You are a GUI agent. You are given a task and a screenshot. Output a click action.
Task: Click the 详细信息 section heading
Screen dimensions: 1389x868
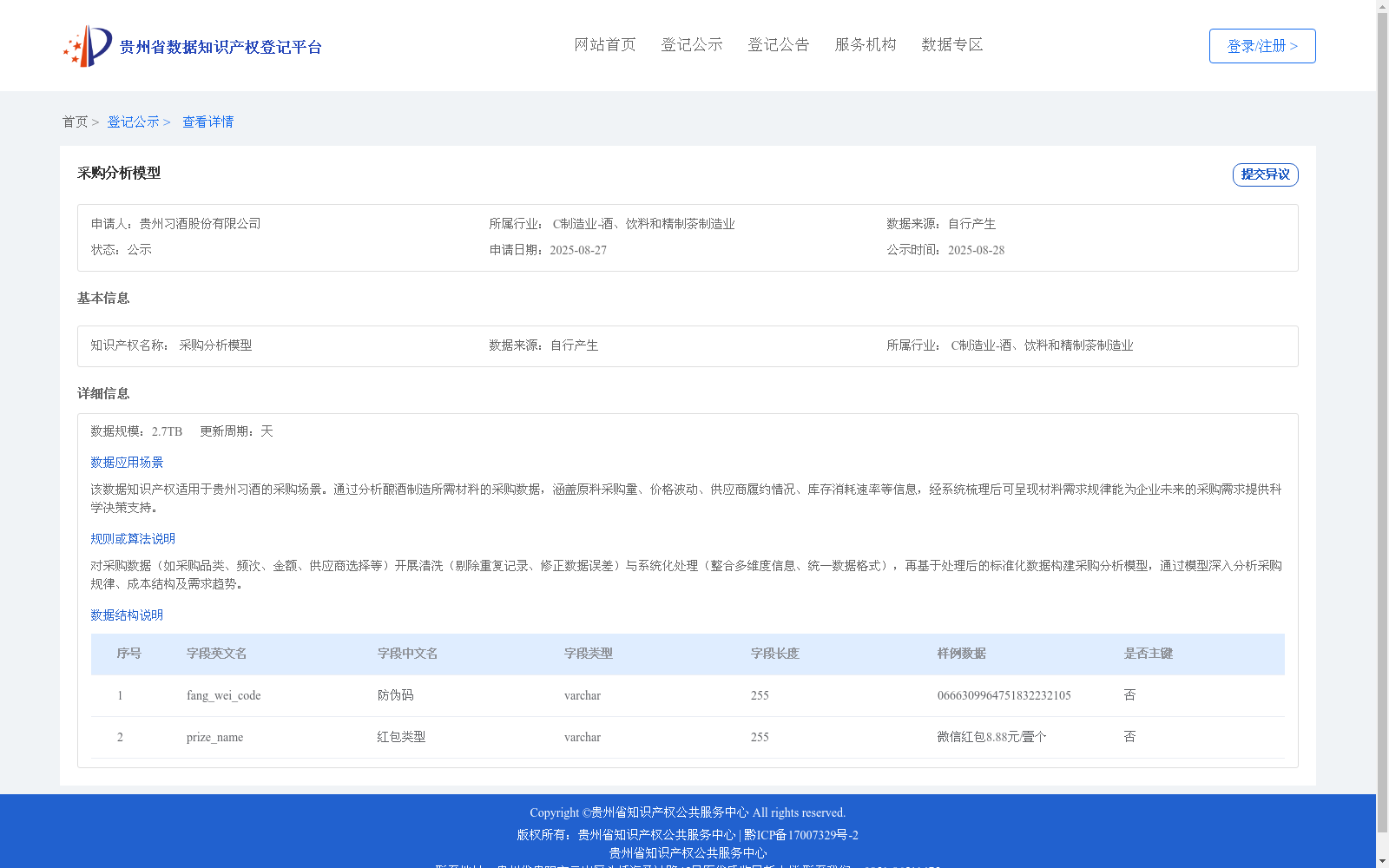click(103, 394)
